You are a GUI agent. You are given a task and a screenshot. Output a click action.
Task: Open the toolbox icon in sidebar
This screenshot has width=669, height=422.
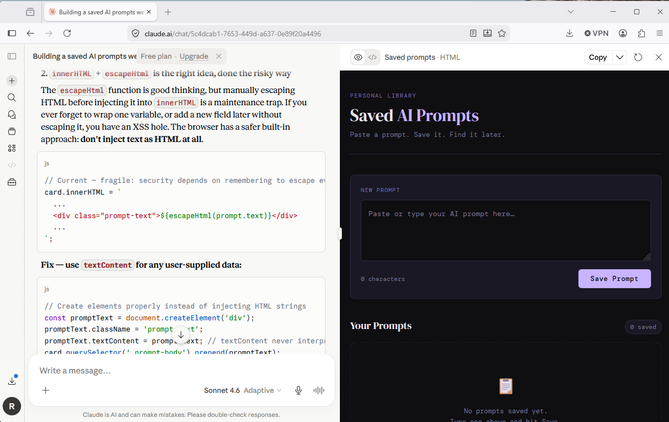click(12, 182)
